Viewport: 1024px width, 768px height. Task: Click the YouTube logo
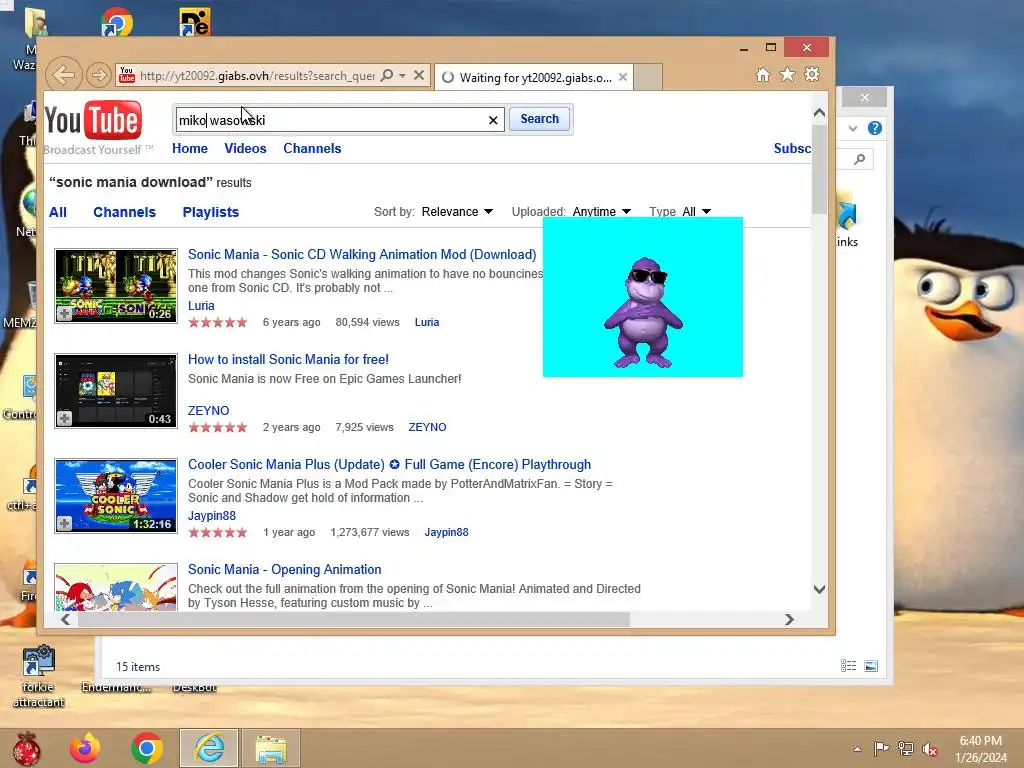pos(93,120)
